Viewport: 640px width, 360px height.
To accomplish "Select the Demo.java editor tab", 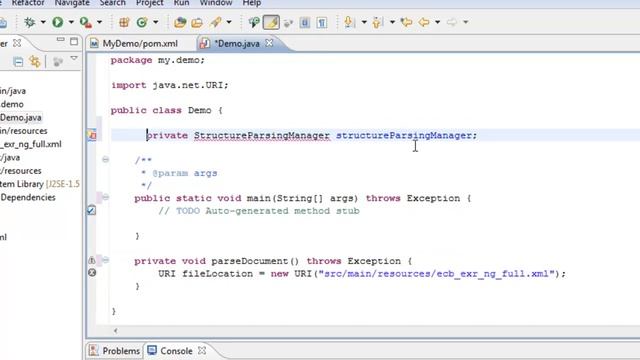I will pyautogui.click(x=237, y=43).
